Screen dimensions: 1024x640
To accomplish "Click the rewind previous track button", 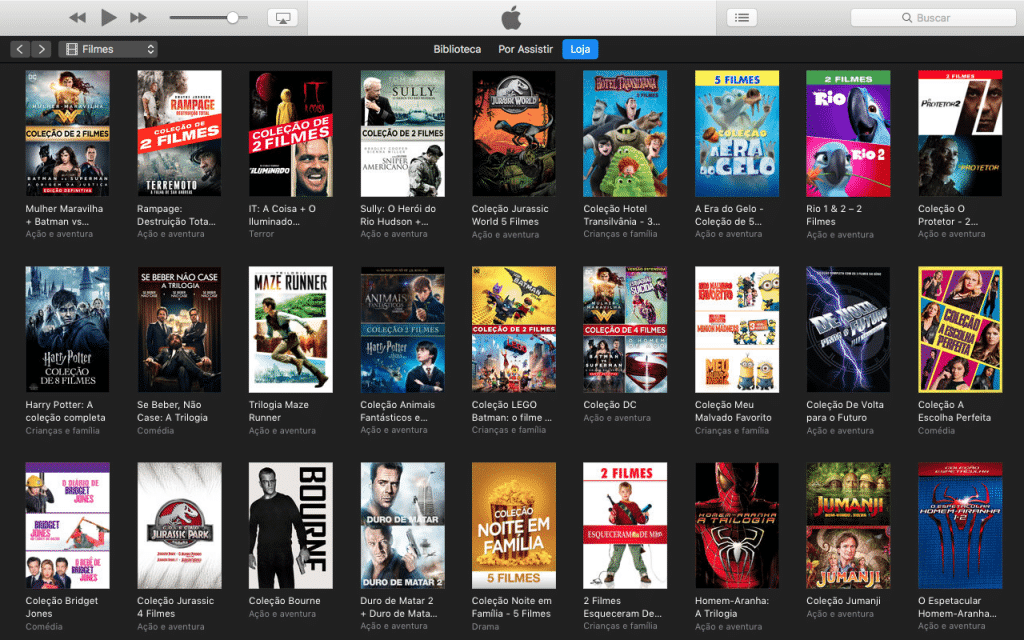I will [77, 18].
